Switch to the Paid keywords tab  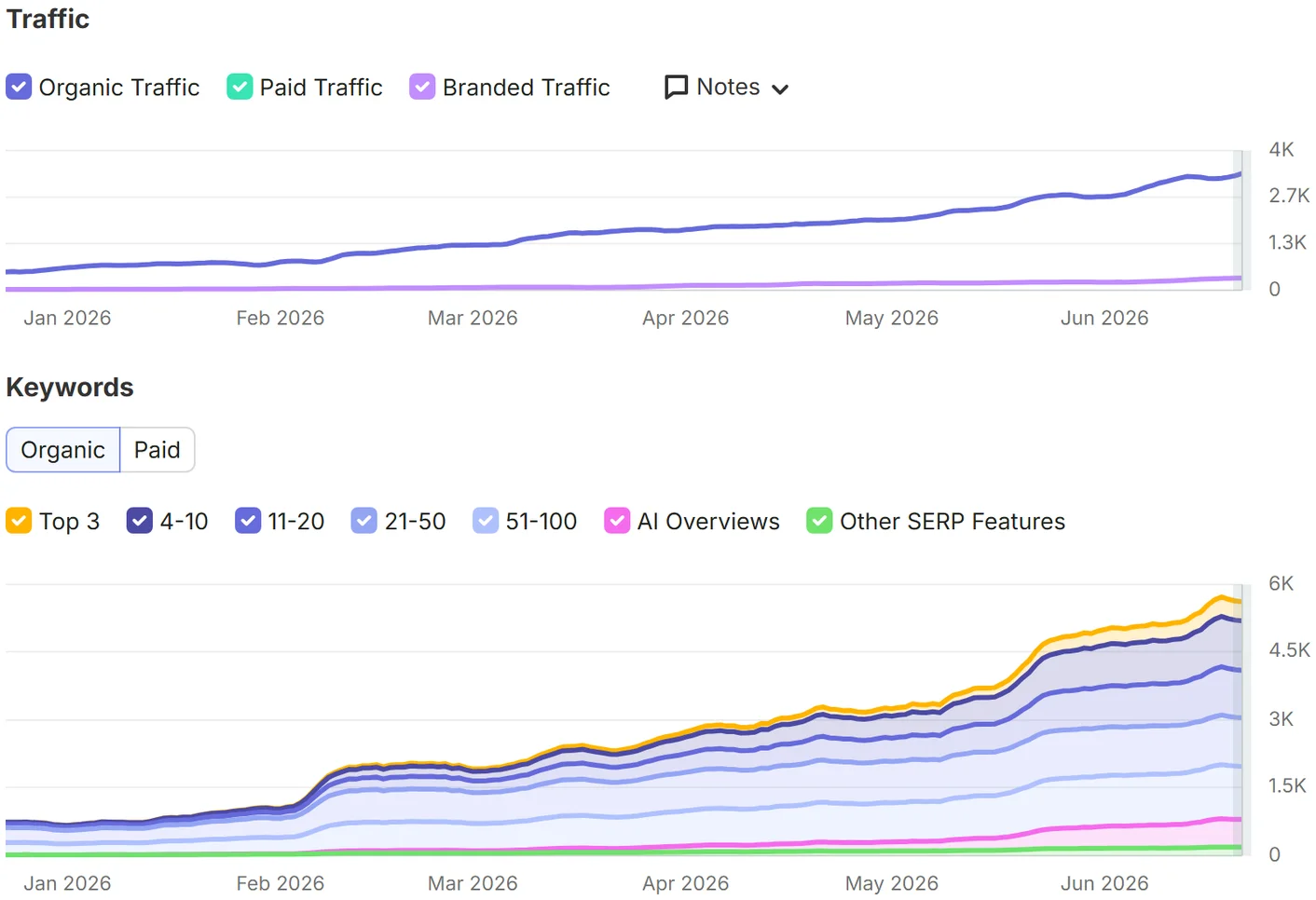click(x=158, y=450)
